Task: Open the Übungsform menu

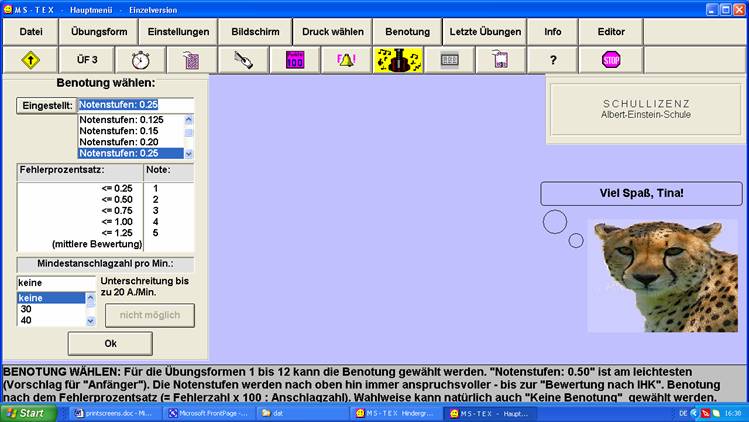Action: [x=100, y=31]
